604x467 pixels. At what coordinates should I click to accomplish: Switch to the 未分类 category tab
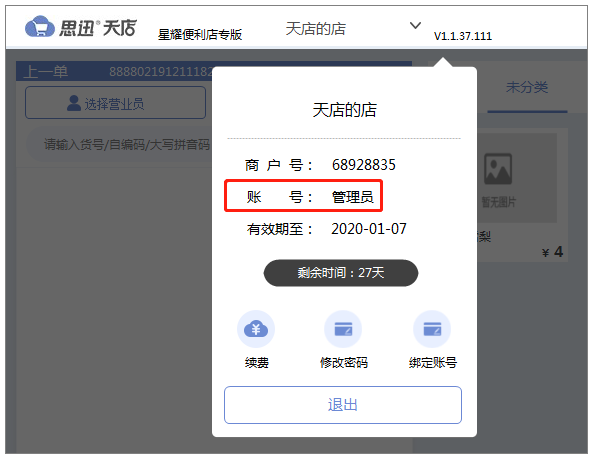[527, 87]
